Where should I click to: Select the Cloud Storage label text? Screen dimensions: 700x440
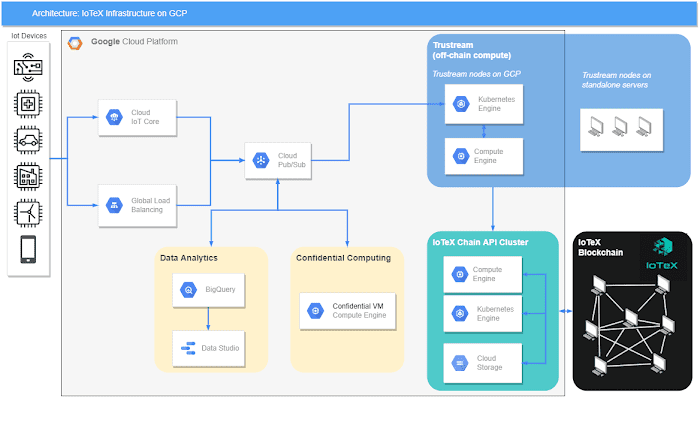click(489, 363)
